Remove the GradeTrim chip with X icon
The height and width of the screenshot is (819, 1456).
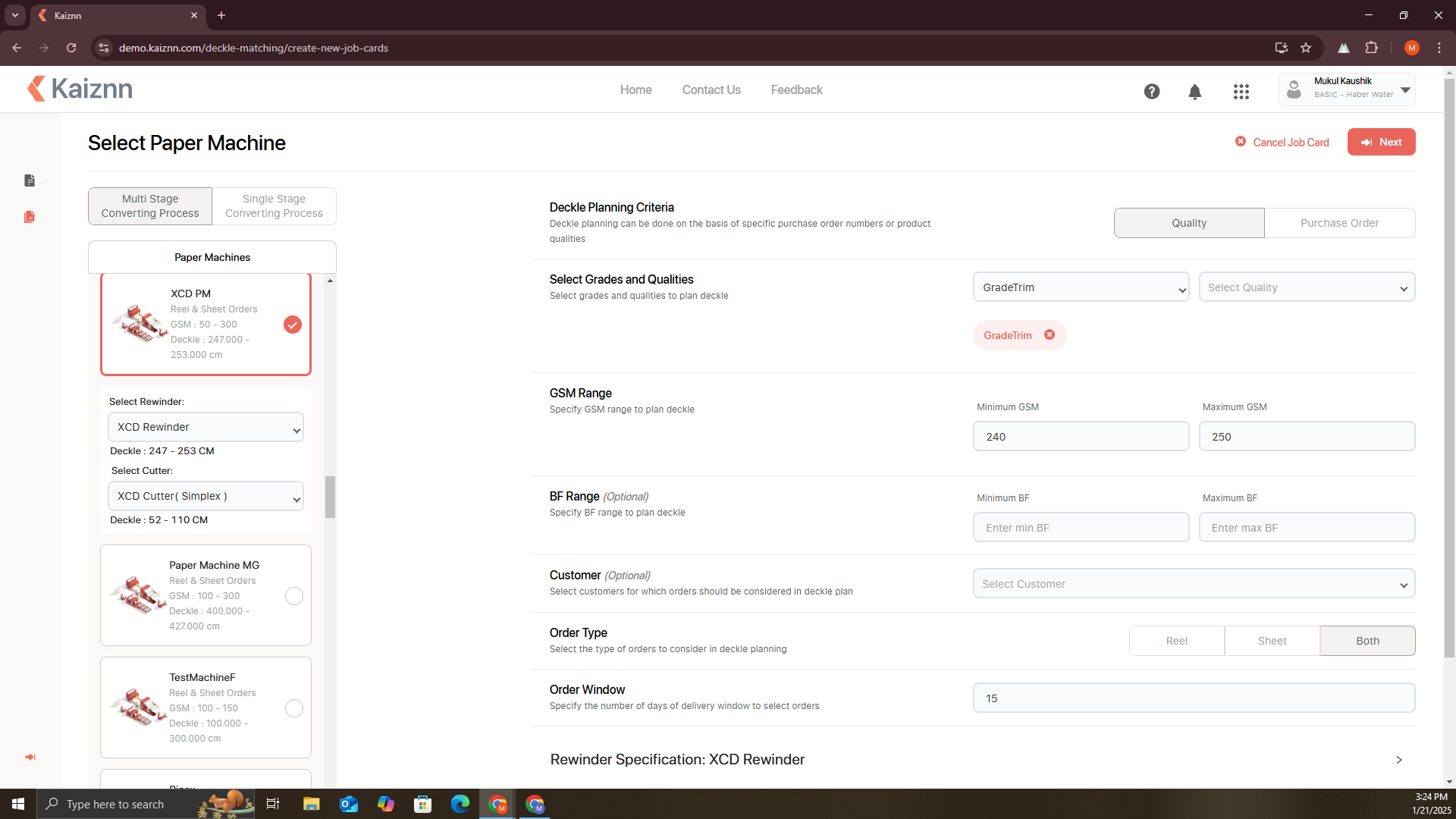(1050, 335)
